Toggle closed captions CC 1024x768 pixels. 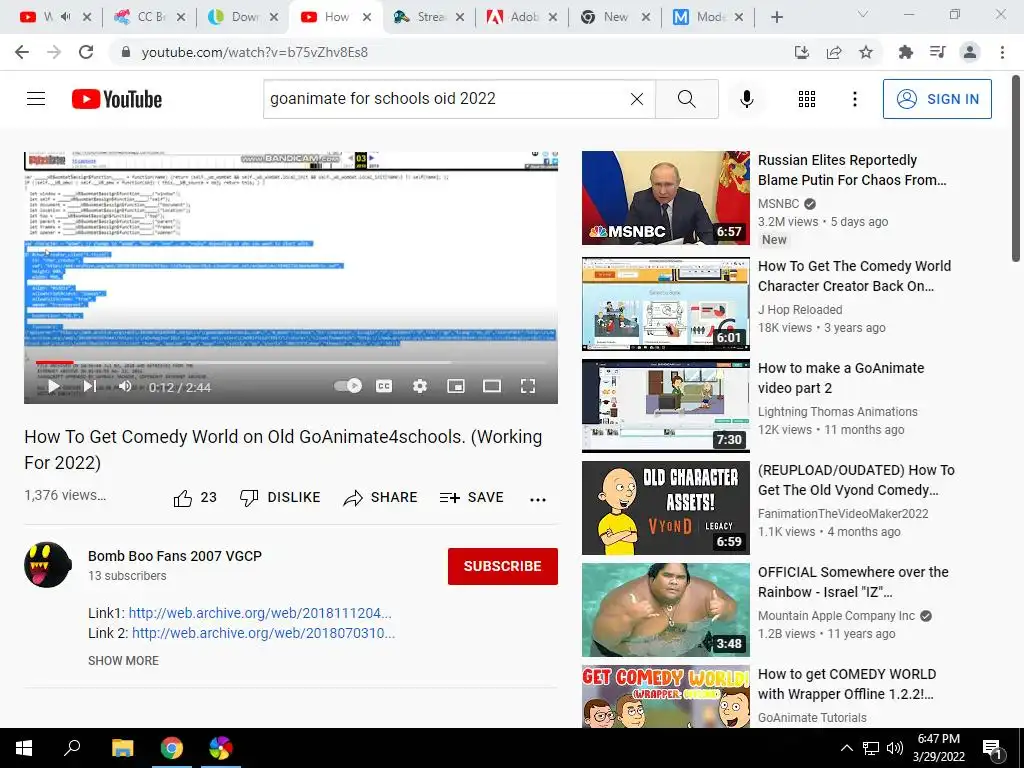pyautogui.click(x=384, y=387)
